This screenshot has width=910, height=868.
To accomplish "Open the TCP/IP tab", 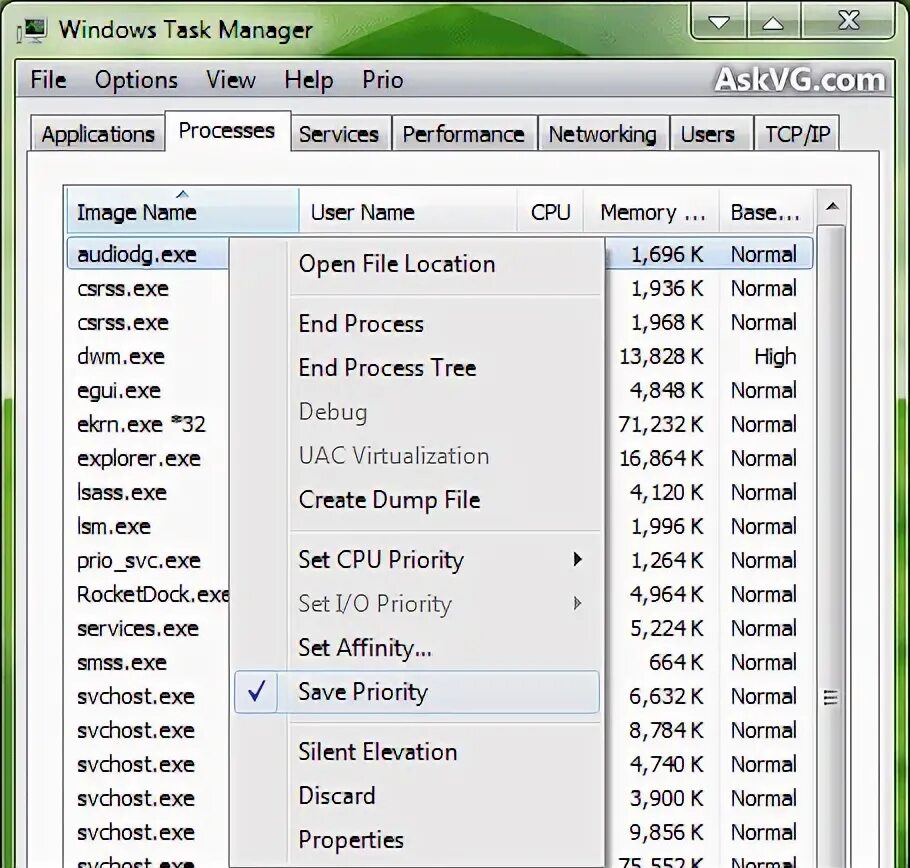I will [x=797, y=134].
